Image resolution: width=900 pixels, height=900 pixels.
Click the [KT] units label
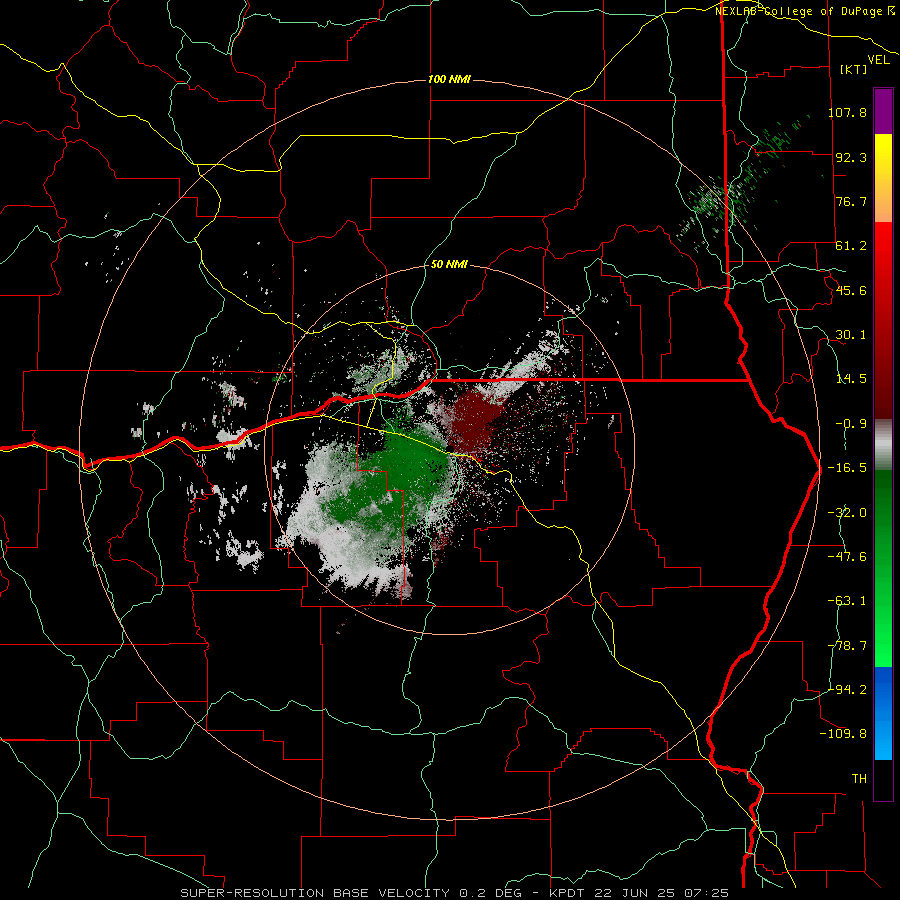coord(854,69)
